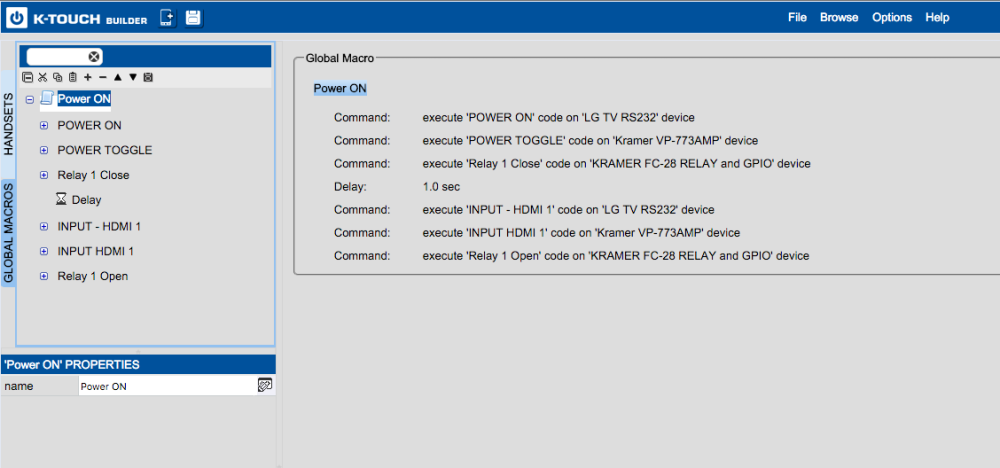Screen dimensions: 1000x468
Task: Click the minus remove icon
Action: pos(103,77)
